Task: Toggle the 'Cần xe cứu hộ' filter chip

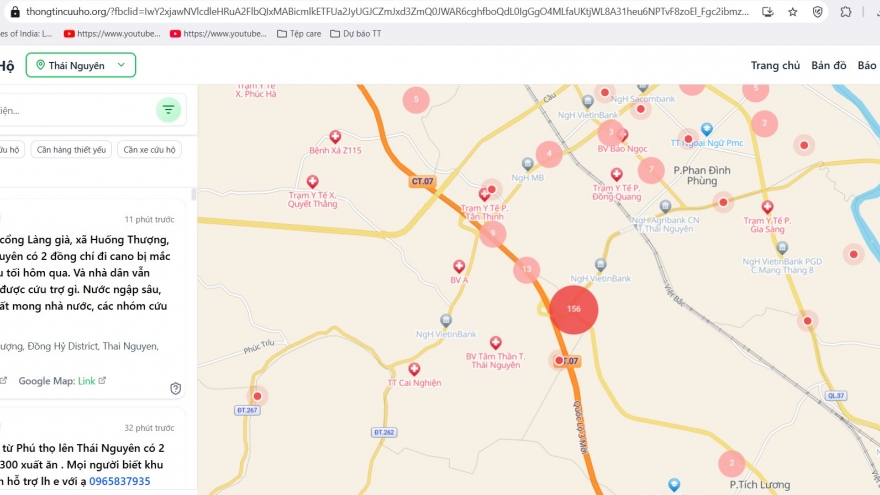Action: click(149, 150)
